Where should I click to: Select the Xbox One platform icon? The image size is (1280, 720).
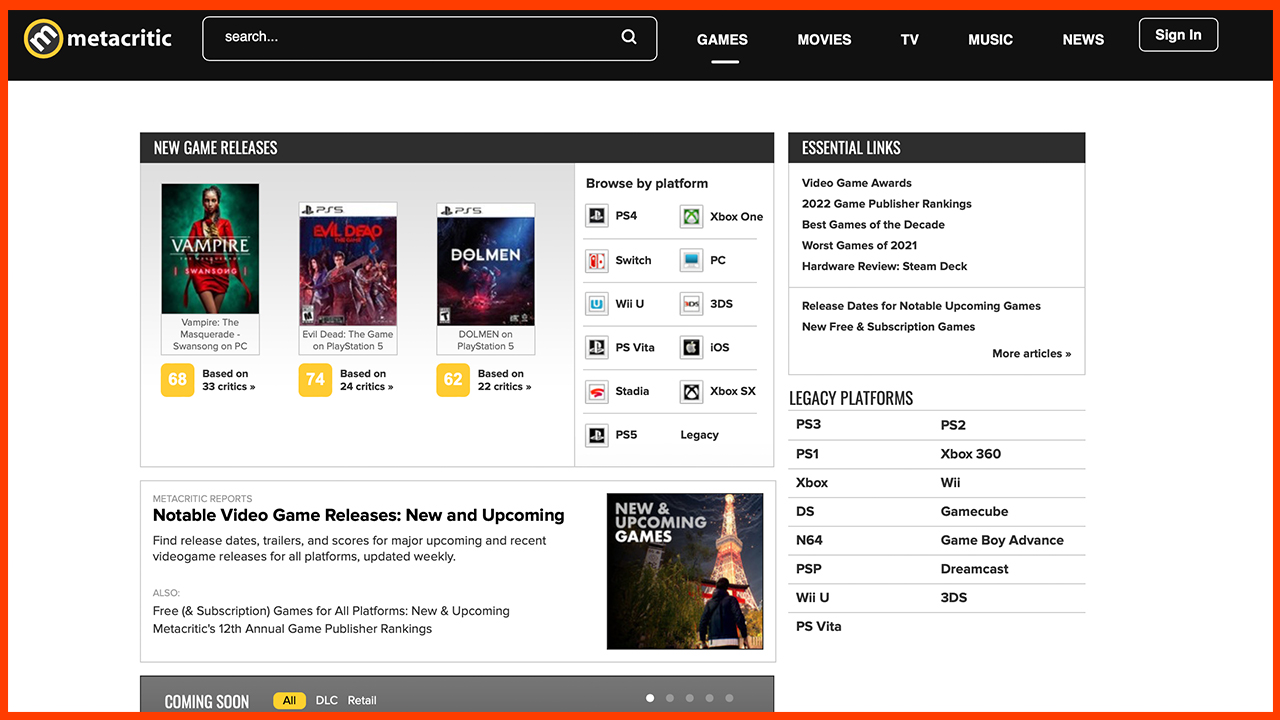click(691, 217)
